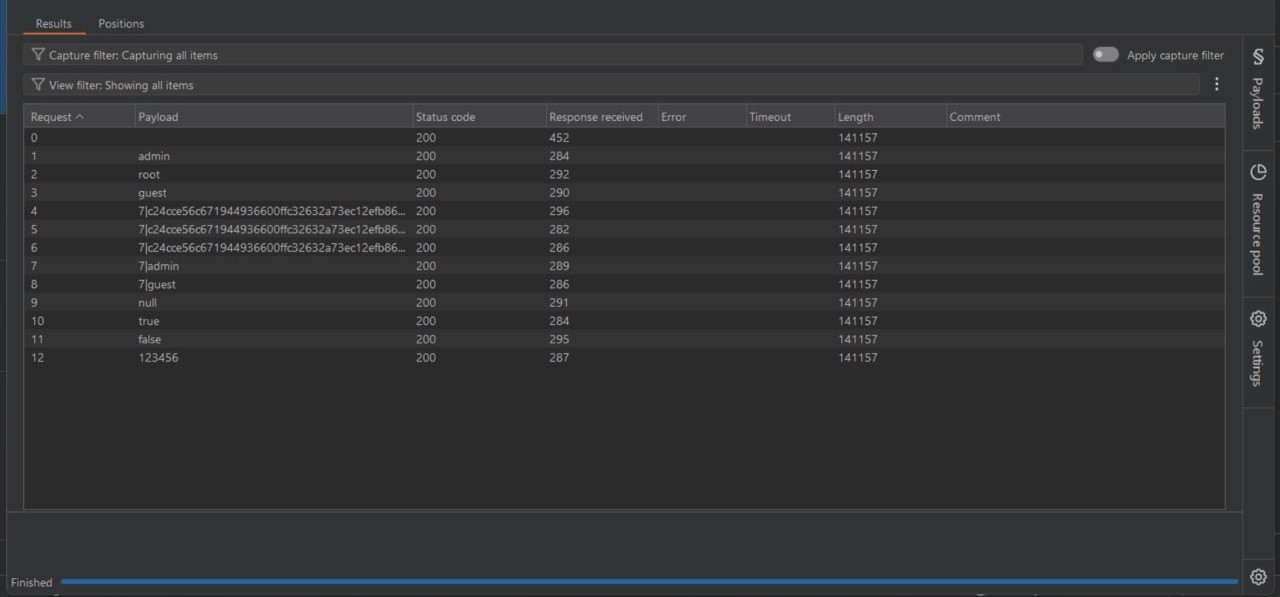Select the row with payload root

[624, 174]
